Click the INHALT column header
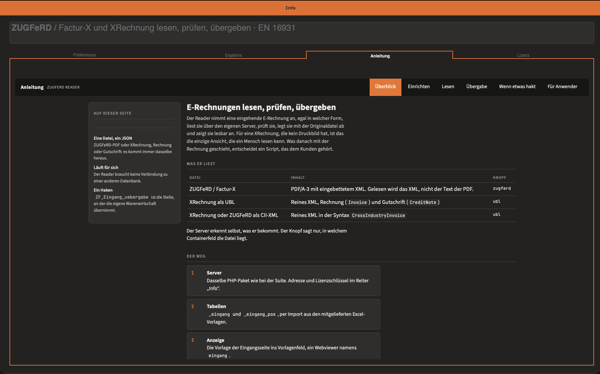 click(x=298, y=178)
